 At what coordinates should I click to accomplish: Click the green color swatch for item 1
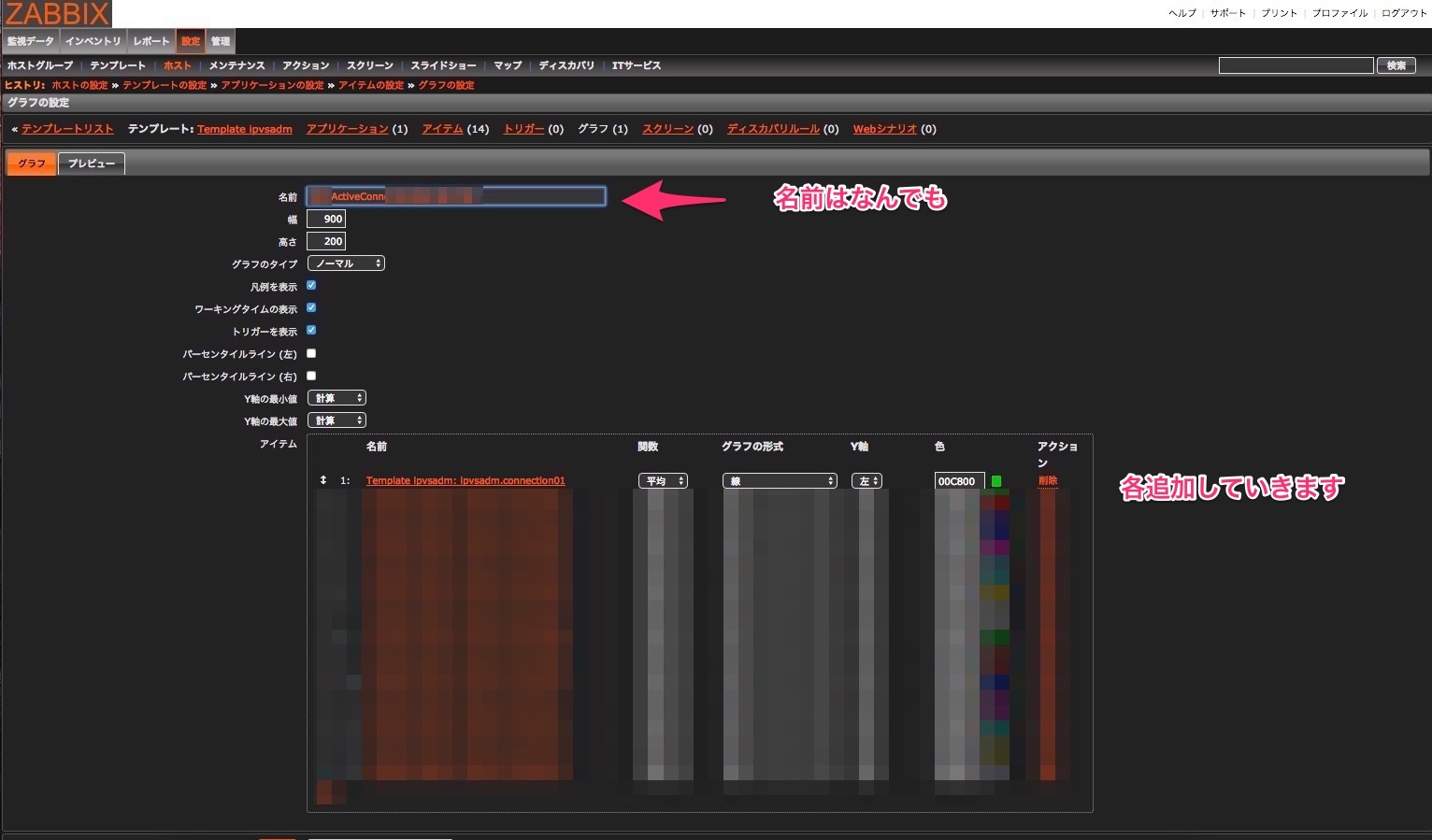pyautogui.click(x=996, y=481)
